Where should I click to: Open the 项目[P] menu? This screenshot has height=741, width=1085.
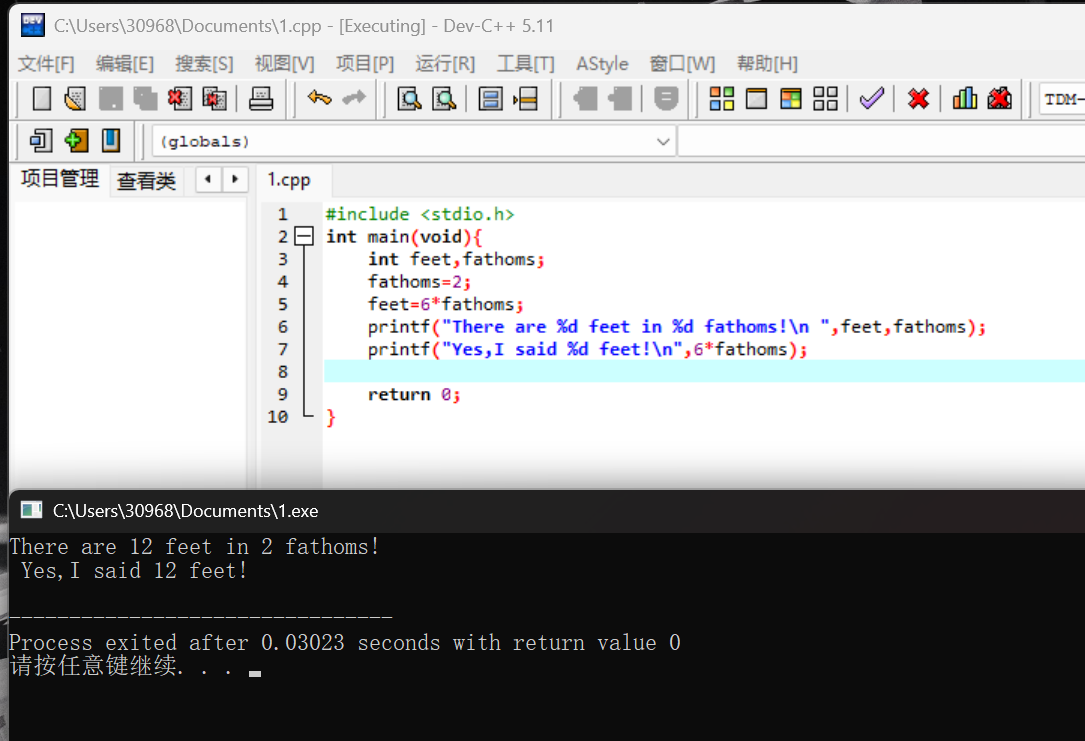tap(365, 64)
